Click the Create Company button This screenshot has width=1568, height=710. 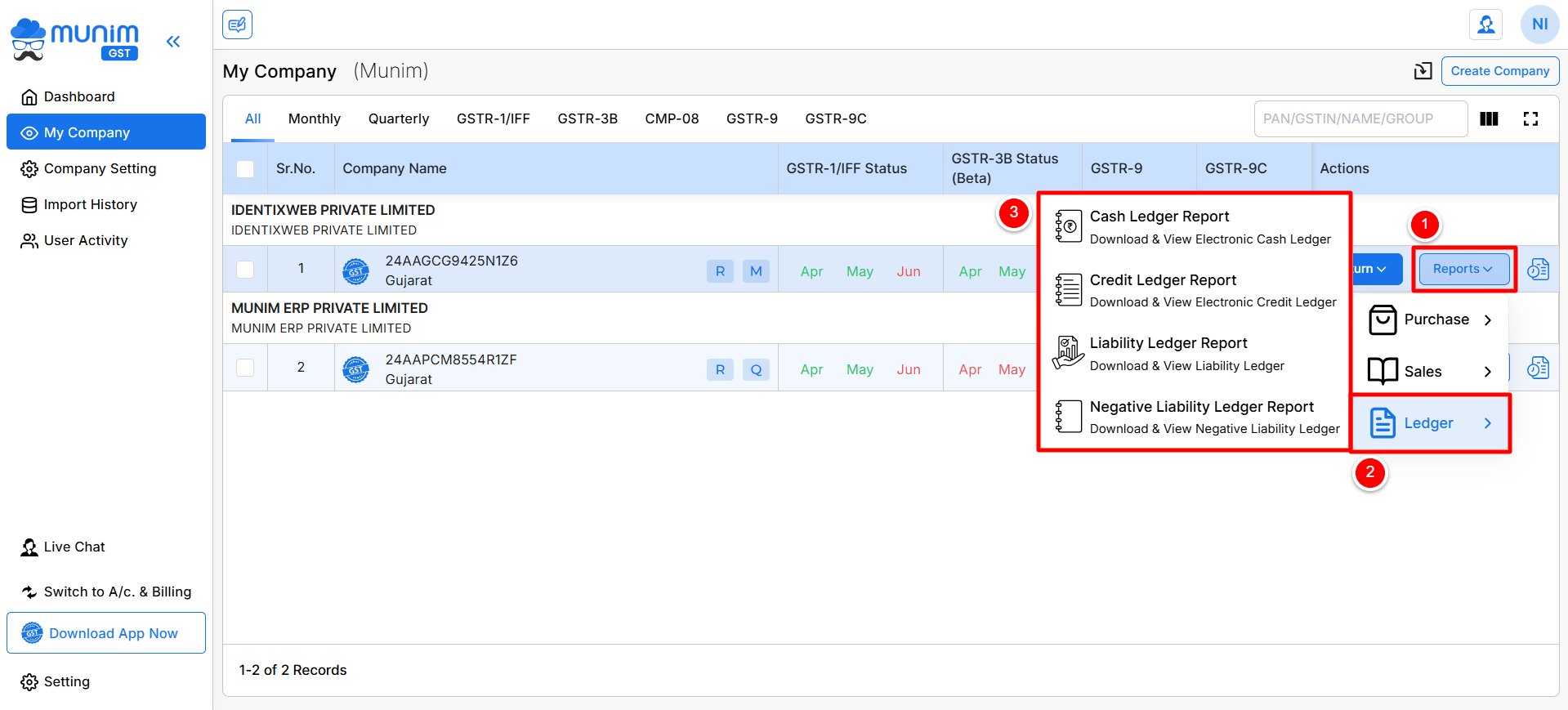point(1500,71)
